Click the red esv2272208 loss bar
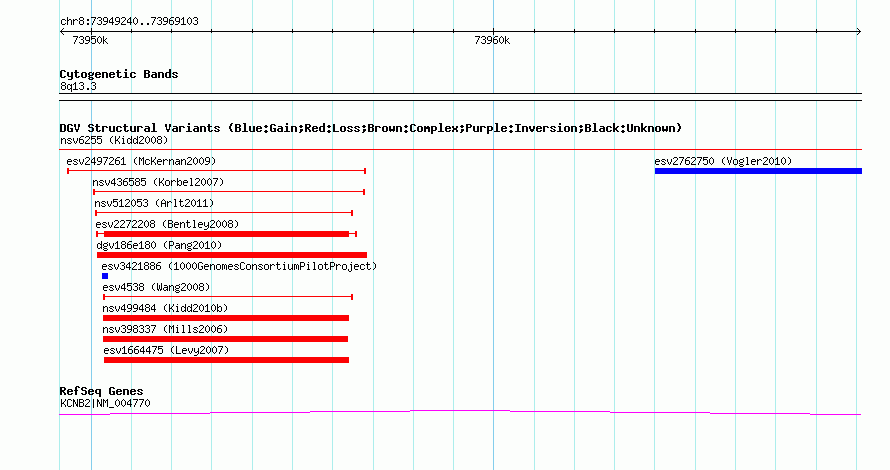 226,234
